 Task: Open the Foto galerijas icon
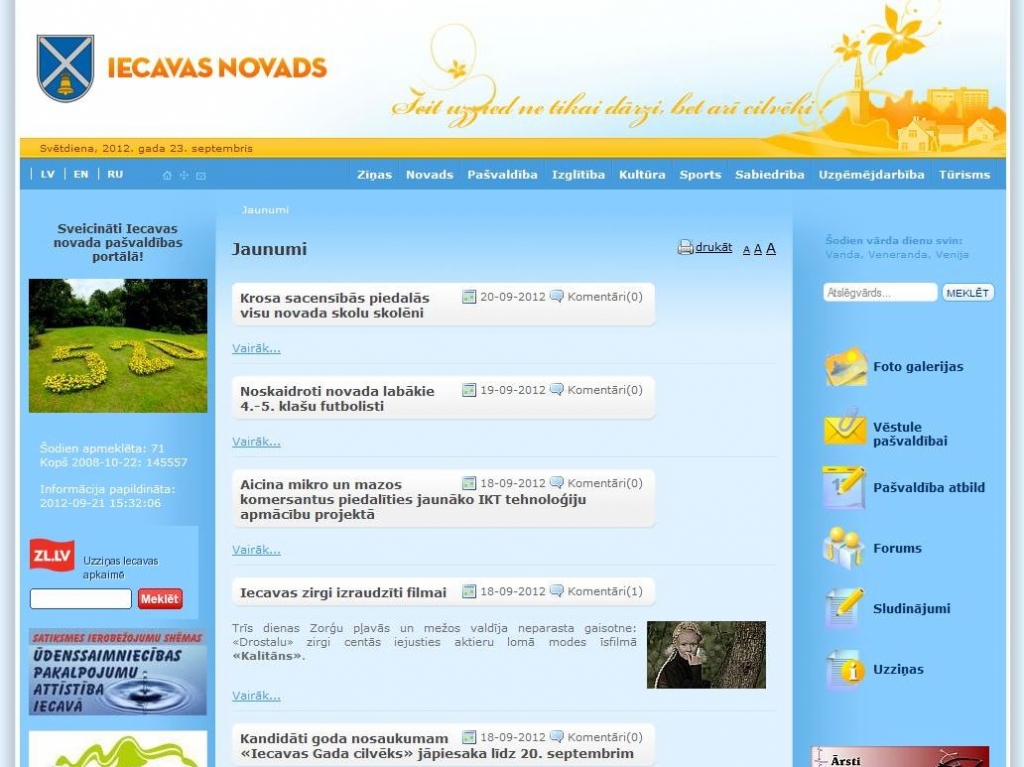[x=845, y=367]
